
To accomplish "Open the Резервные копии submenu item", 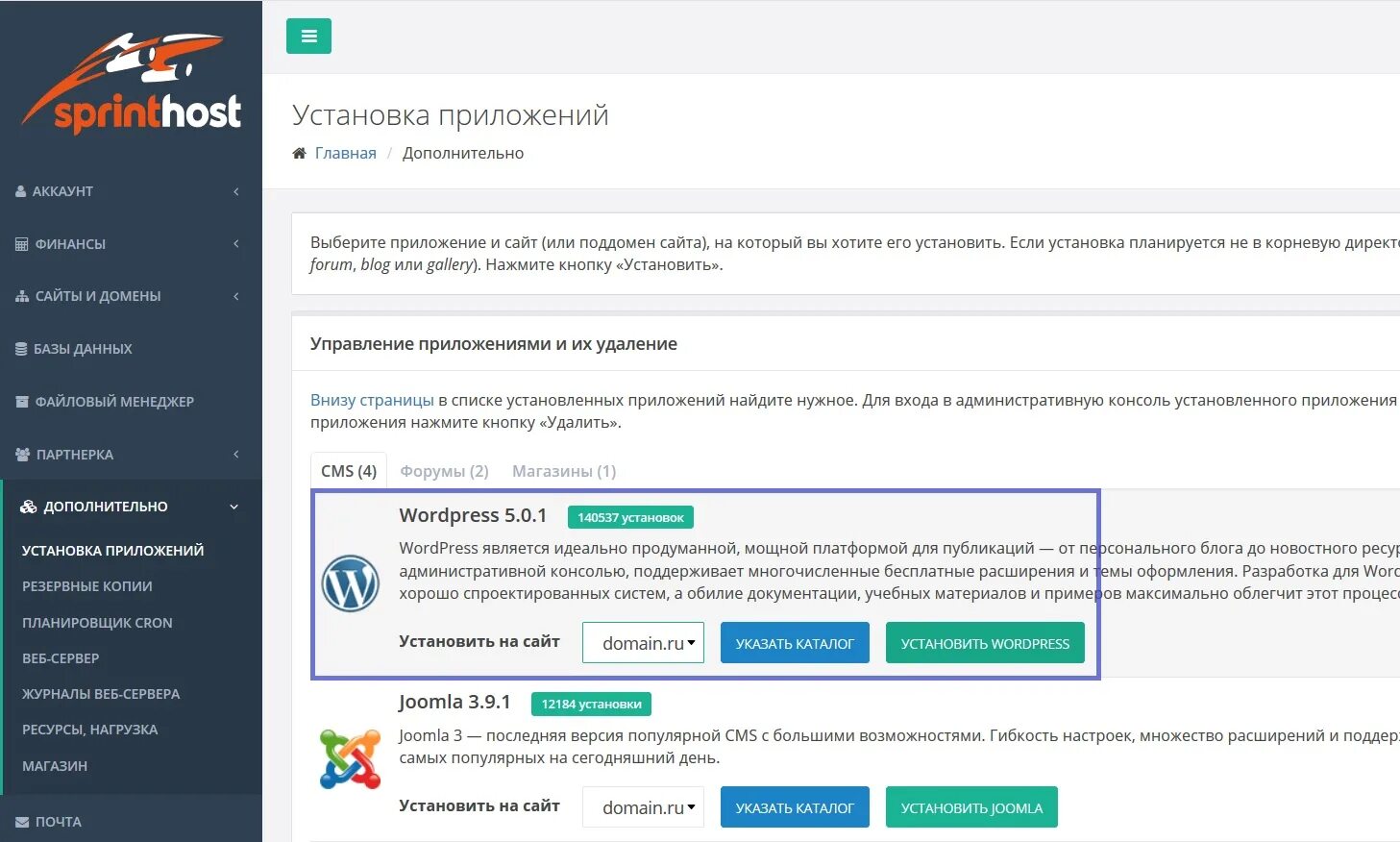I will pyautogui.click(x=87, y=586).
